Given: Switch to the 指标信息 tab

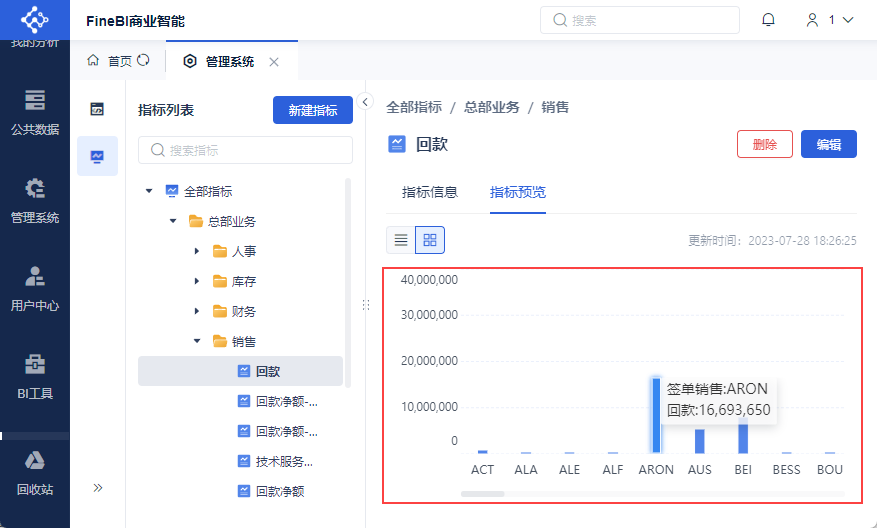Looking at the screenshot, I should [x=429, y=192].
